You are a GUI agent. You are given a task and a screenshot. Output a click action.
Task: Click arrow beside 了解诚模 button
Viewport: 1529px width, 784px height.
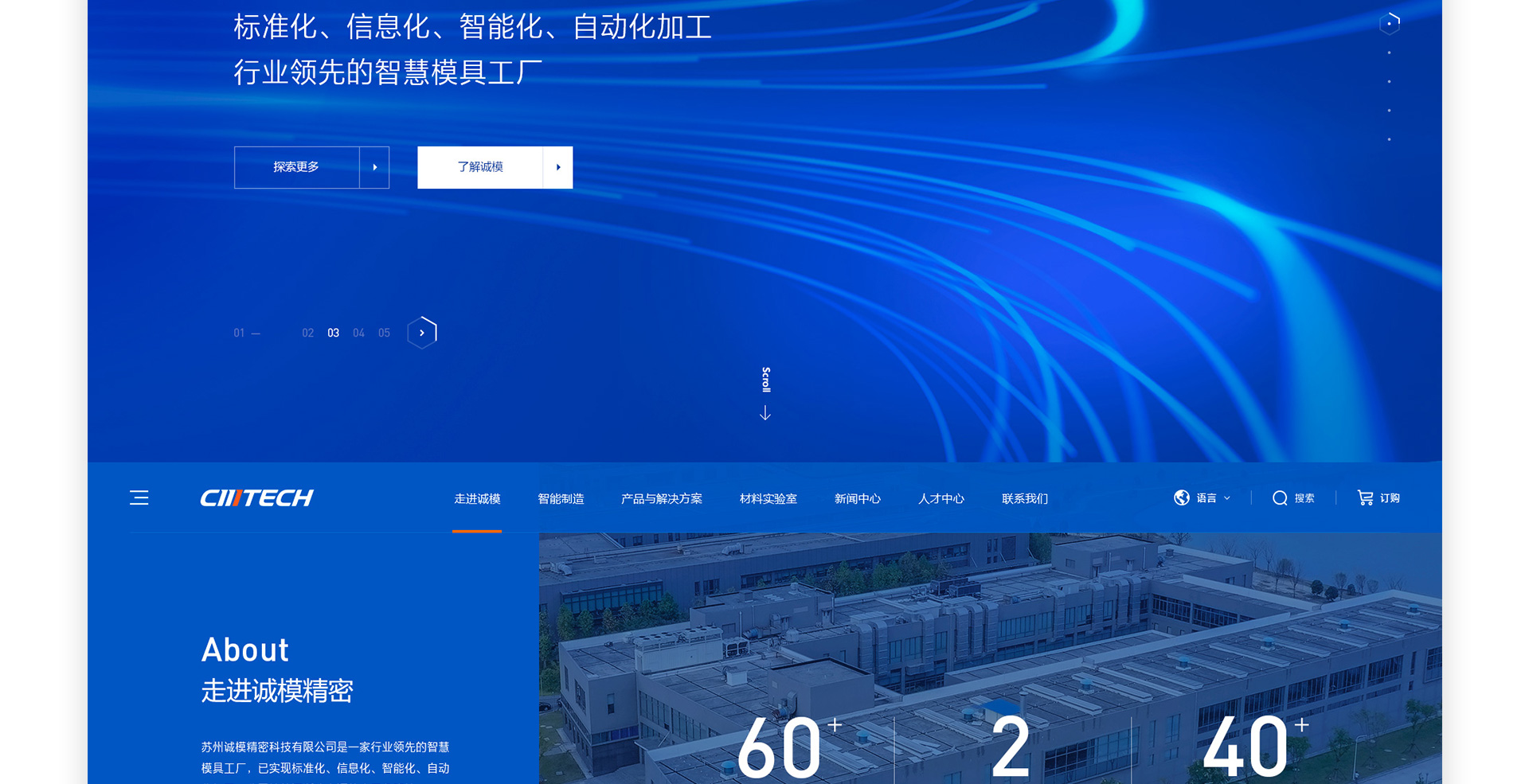pyautogui.click(x=558, y=167)
